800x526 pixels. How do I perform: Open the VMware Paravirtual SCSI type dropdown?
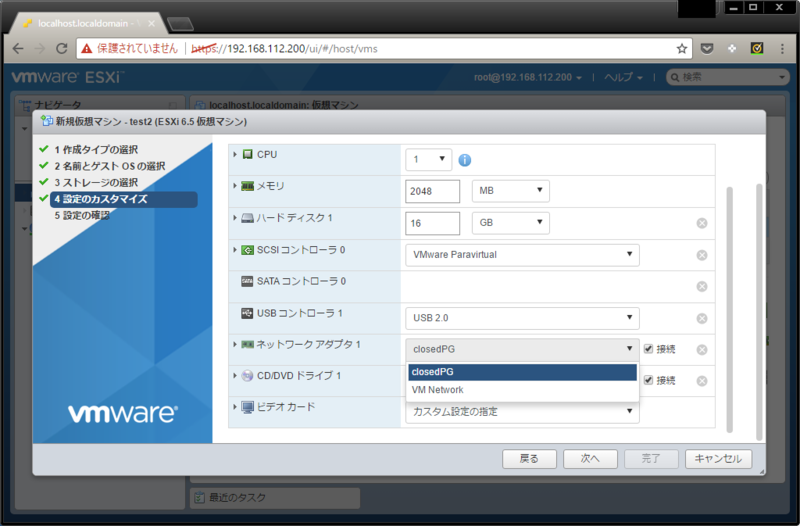coord(522,255)
